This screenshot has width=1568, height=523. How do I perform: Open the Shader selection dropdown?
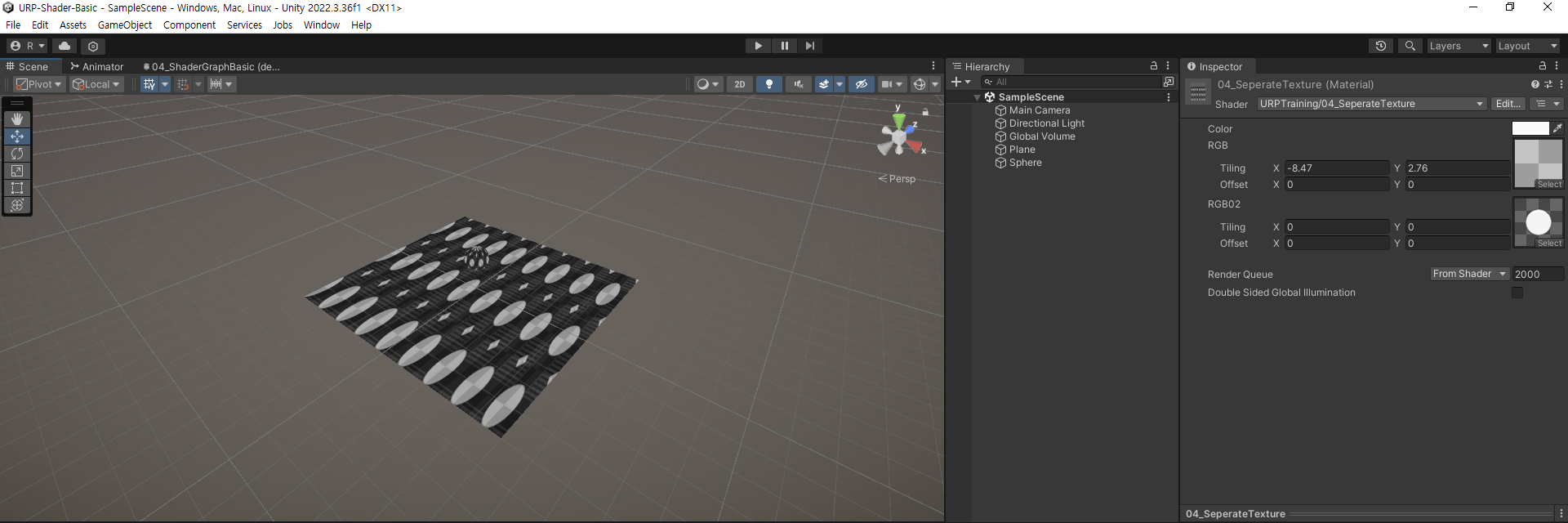click(1371, 104)
